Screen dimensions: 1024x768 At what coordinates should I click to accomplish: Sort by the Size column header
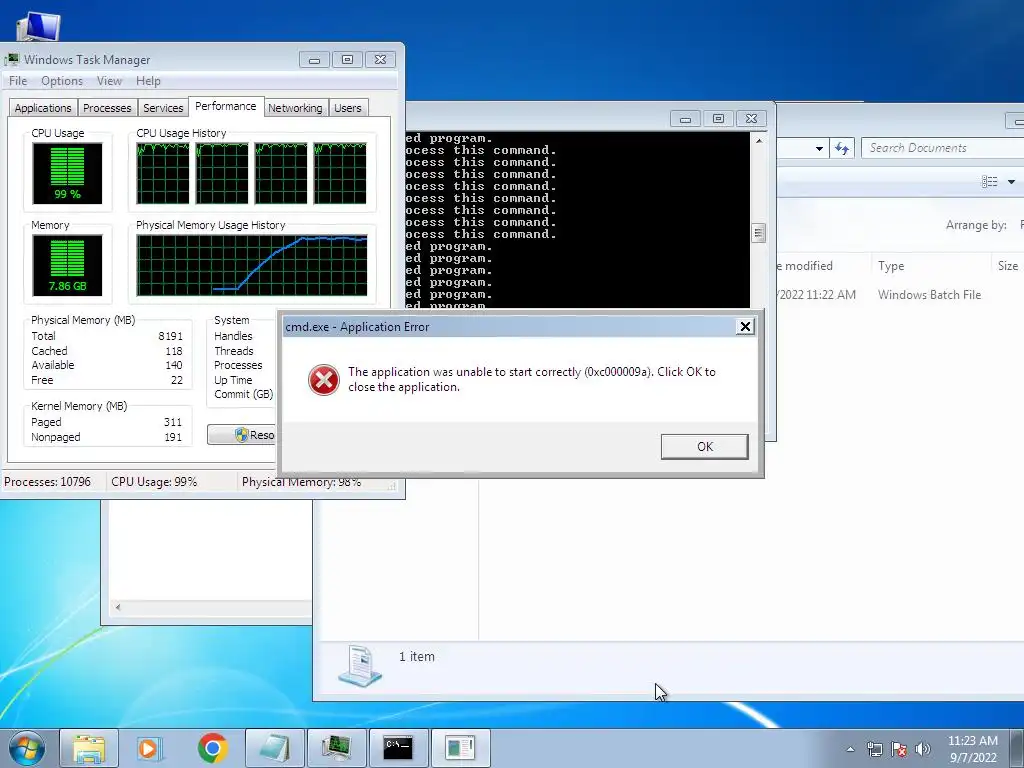pyautogui.click(x=1007, y=266)
